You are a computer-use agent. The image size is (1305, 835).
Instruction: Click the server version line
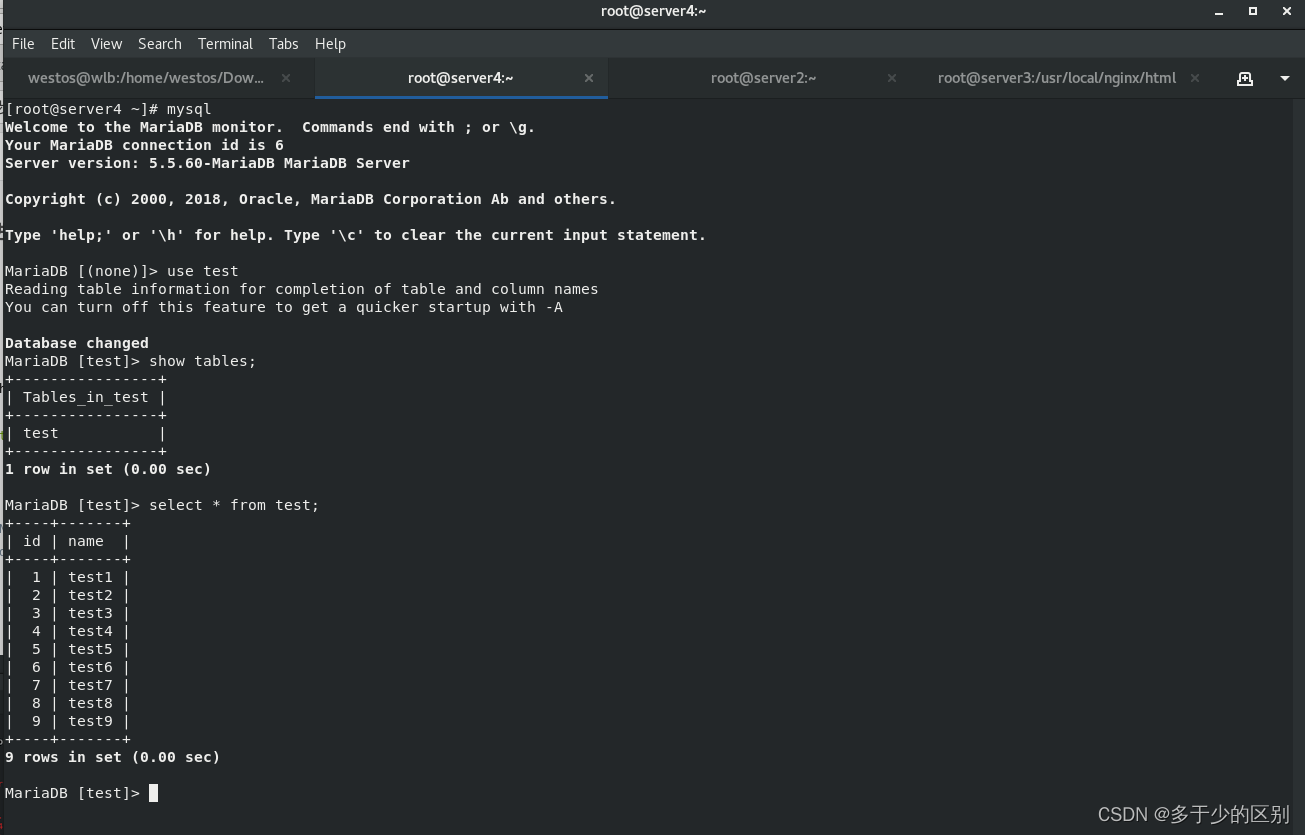coord(207,163)
